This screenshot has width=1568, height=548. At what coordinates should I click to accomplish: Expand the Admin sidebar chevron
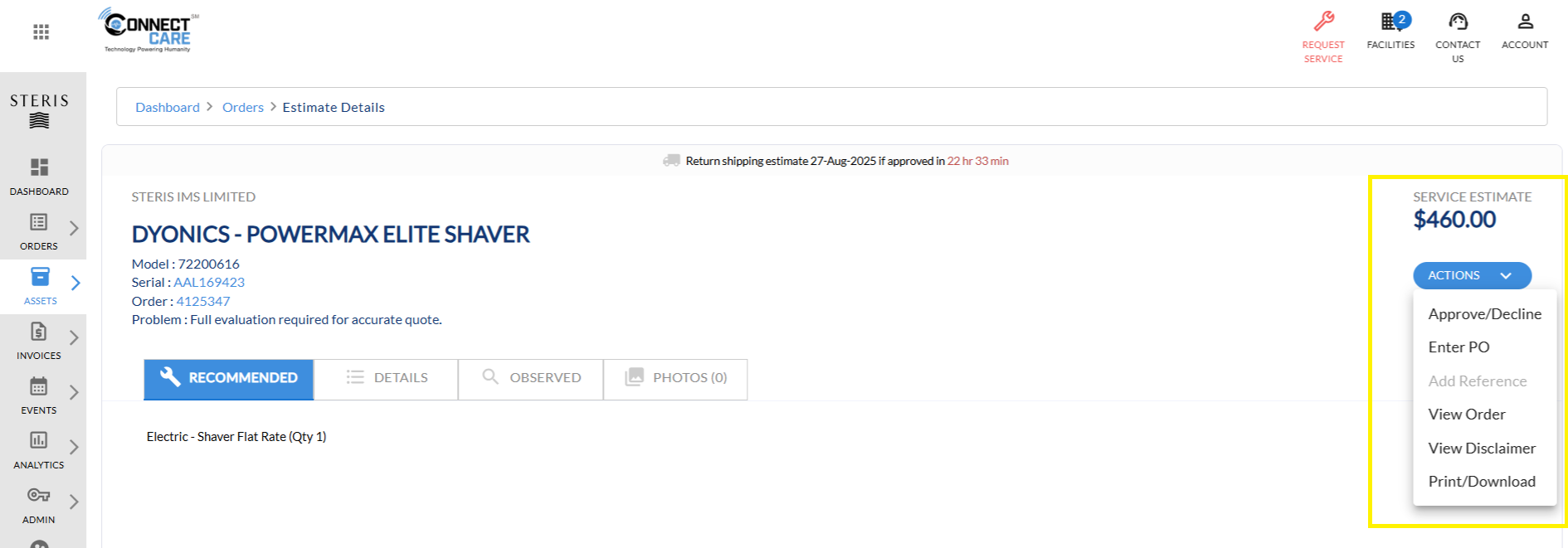click(x=74, y=502)
